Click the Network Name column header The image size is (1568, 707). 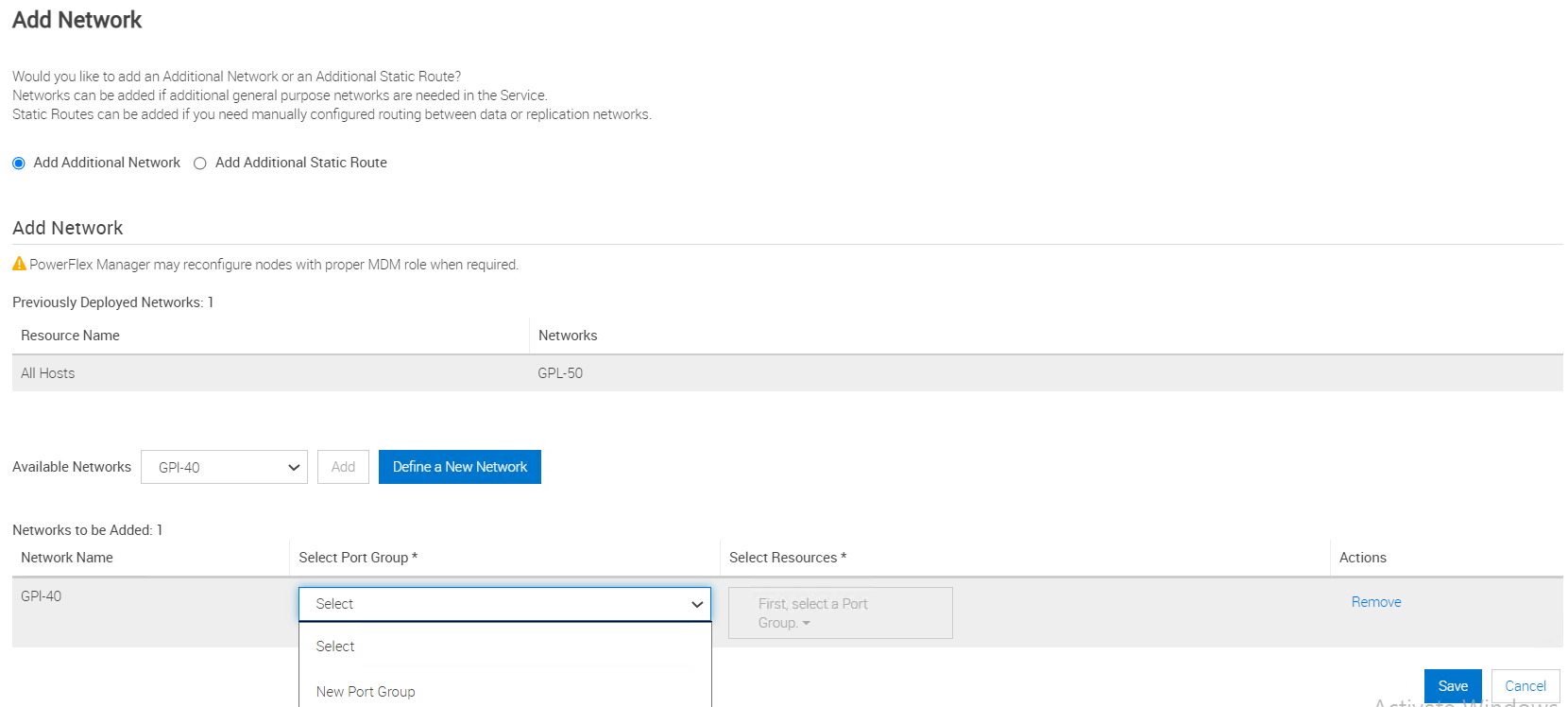pos(67,558)
